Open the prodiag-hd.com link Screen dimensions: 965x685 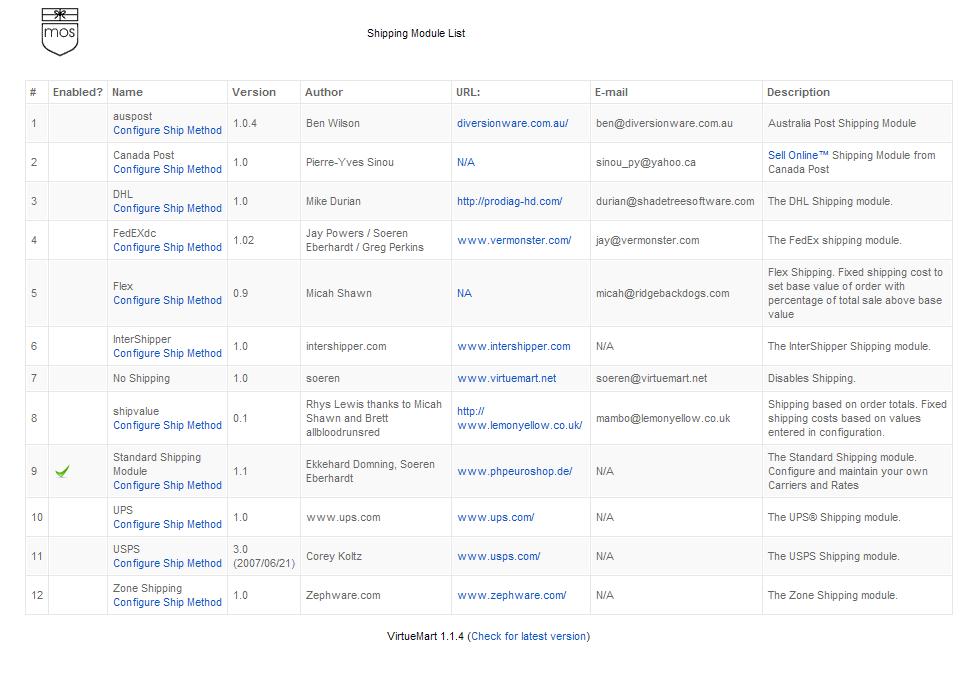[509, 202]
